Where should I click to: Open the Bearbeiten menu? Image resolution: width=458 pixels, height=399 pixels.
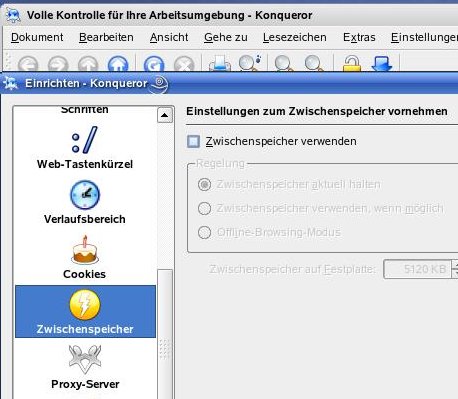click(x=106, y=37)
